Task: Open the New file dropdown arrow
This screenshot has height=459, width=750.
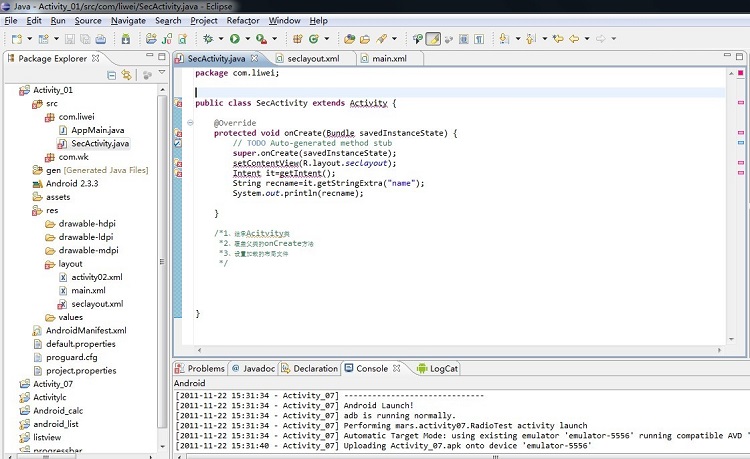Action: (x=28, y=39)
